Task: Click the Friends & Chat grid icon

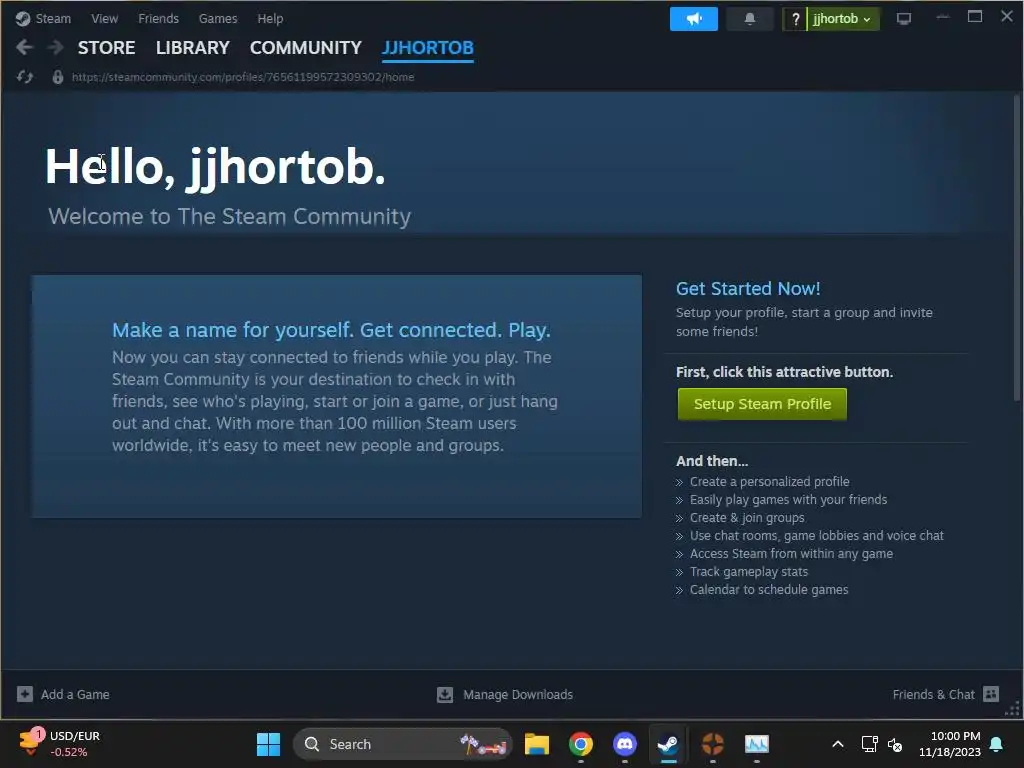Action: (991, 694)
